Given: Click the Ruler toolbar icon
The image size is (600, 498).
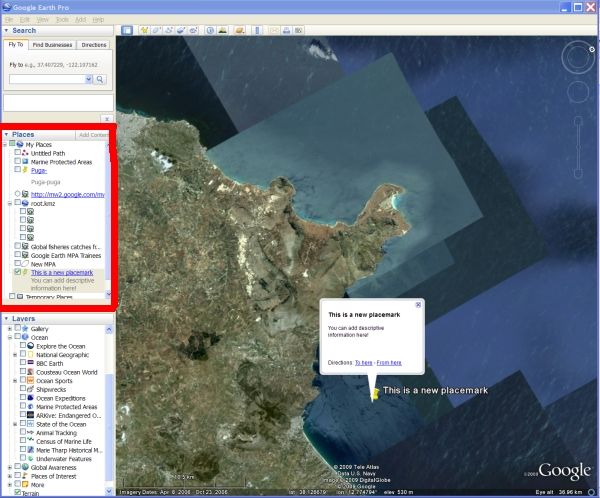Looking at the screenshot, I should (257, 30).
